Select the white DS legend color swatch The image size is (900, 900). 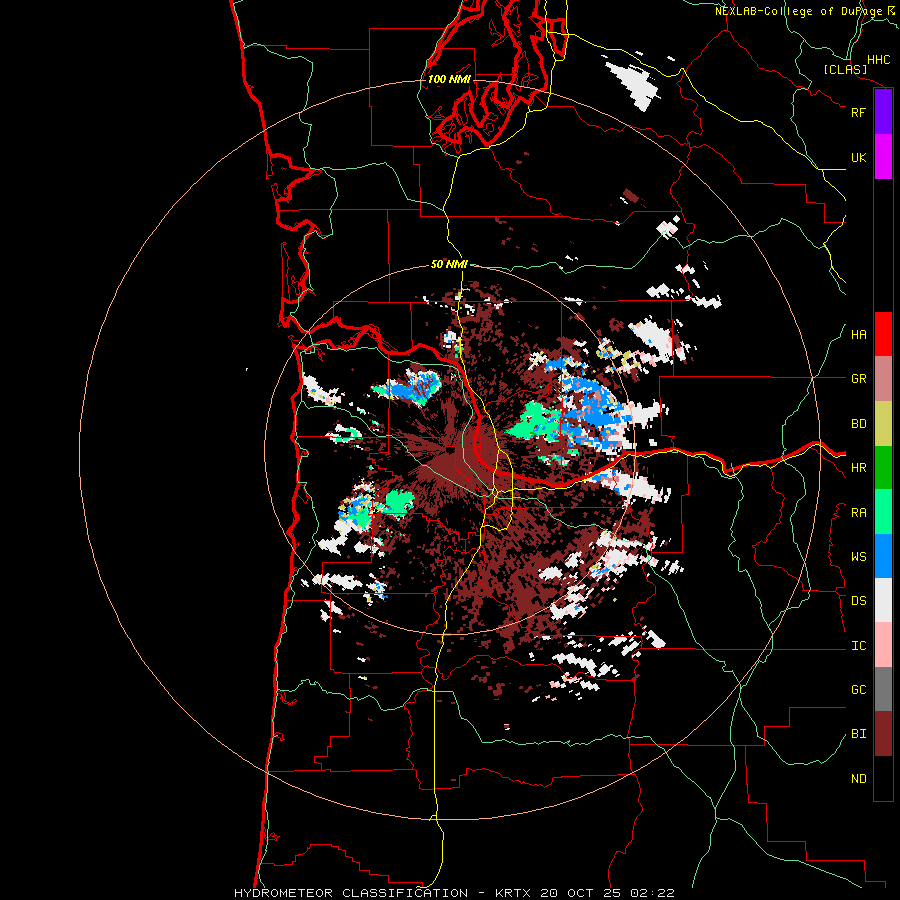[883, 600]
